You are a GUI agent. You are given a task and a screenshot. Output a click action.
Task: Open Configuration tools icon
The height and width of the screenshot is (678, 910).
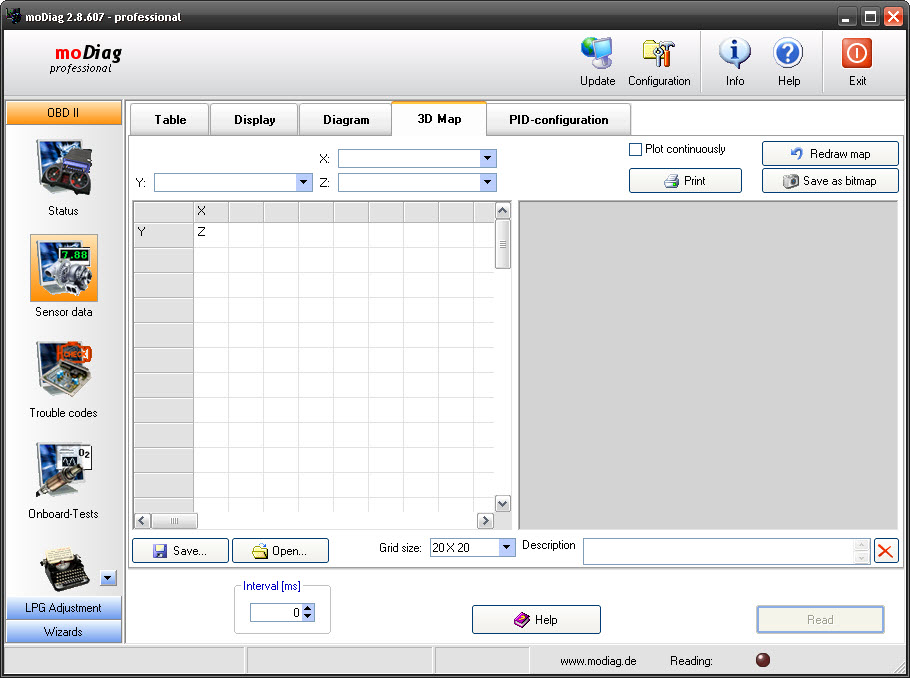point(659,54)
